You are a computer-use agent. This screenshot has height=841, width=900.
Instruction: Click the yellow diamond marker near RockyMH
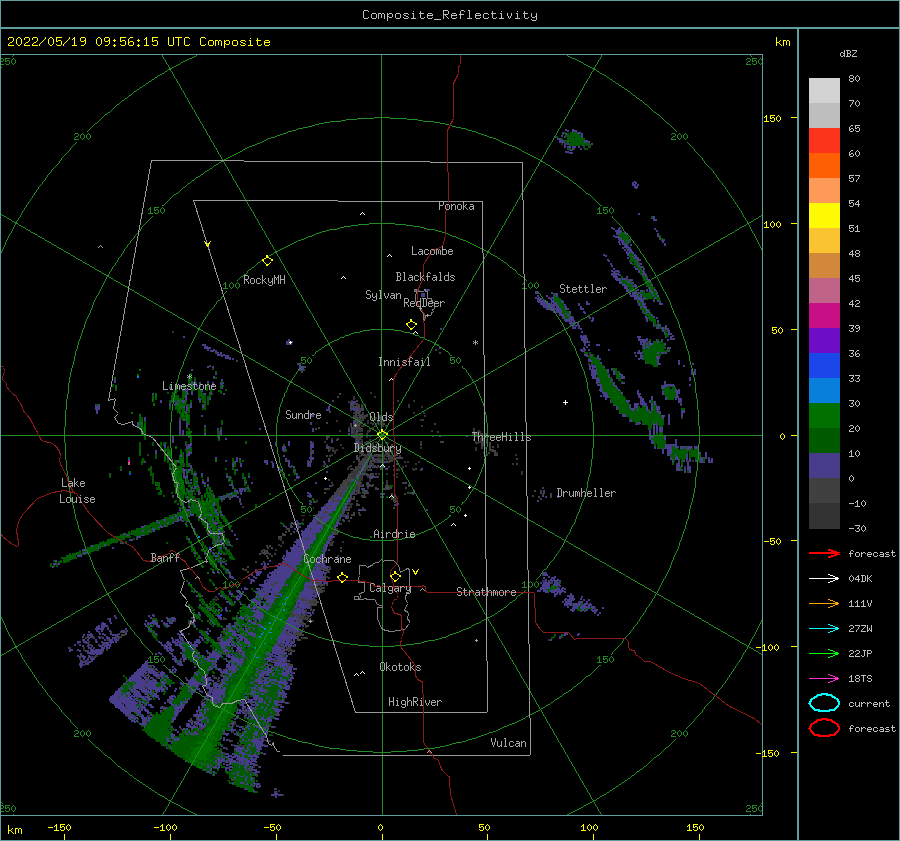267,261
